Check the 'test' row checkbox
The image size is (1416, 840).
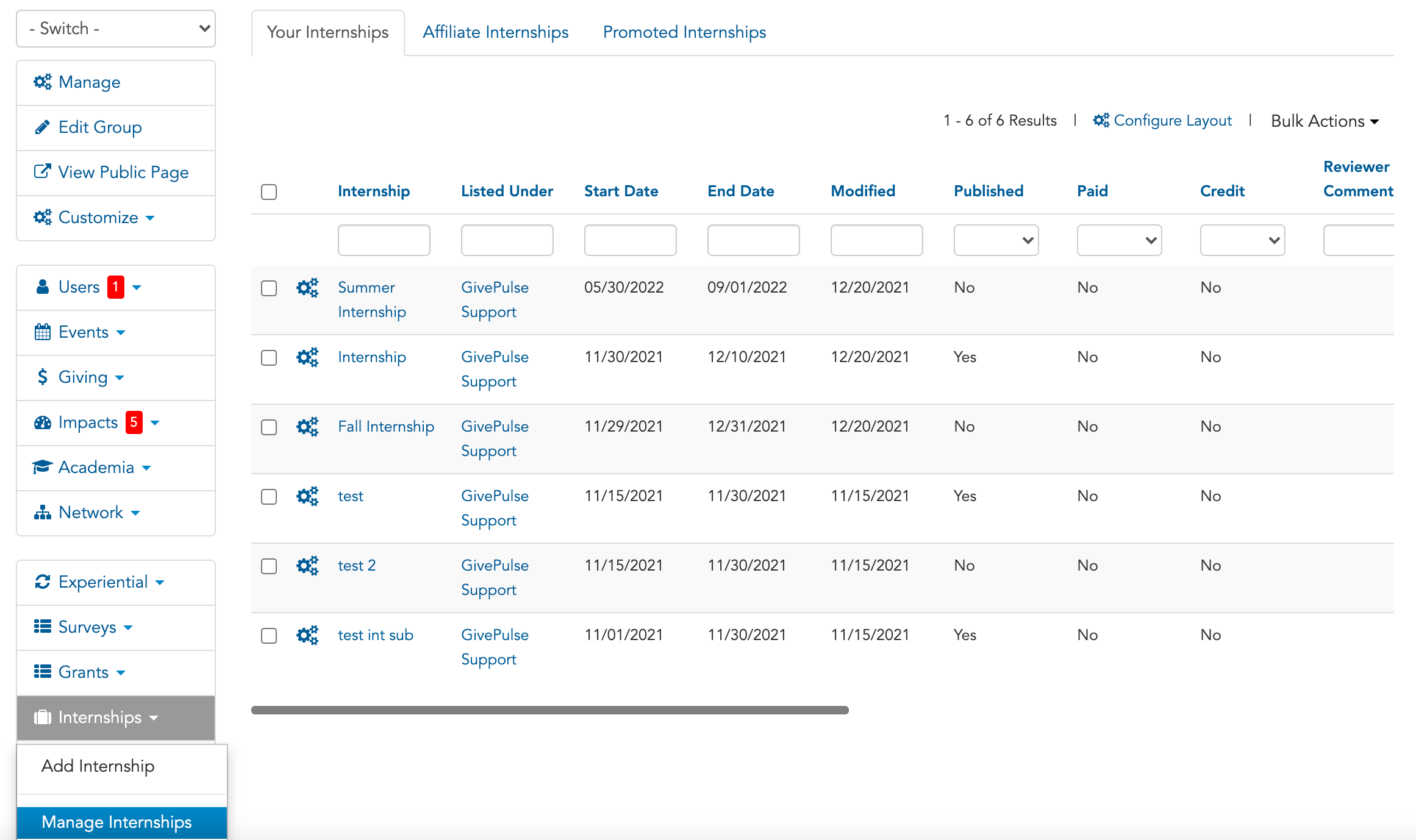point(269,497)
